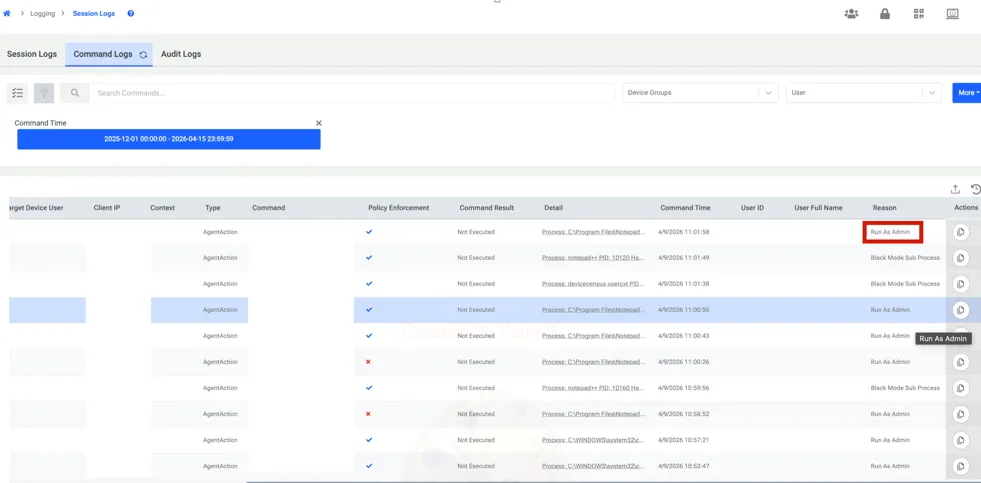The width and height of the screenshot is (981, 483).
Task: Open the devicecensus process detail link
Action: click(593, 284)
